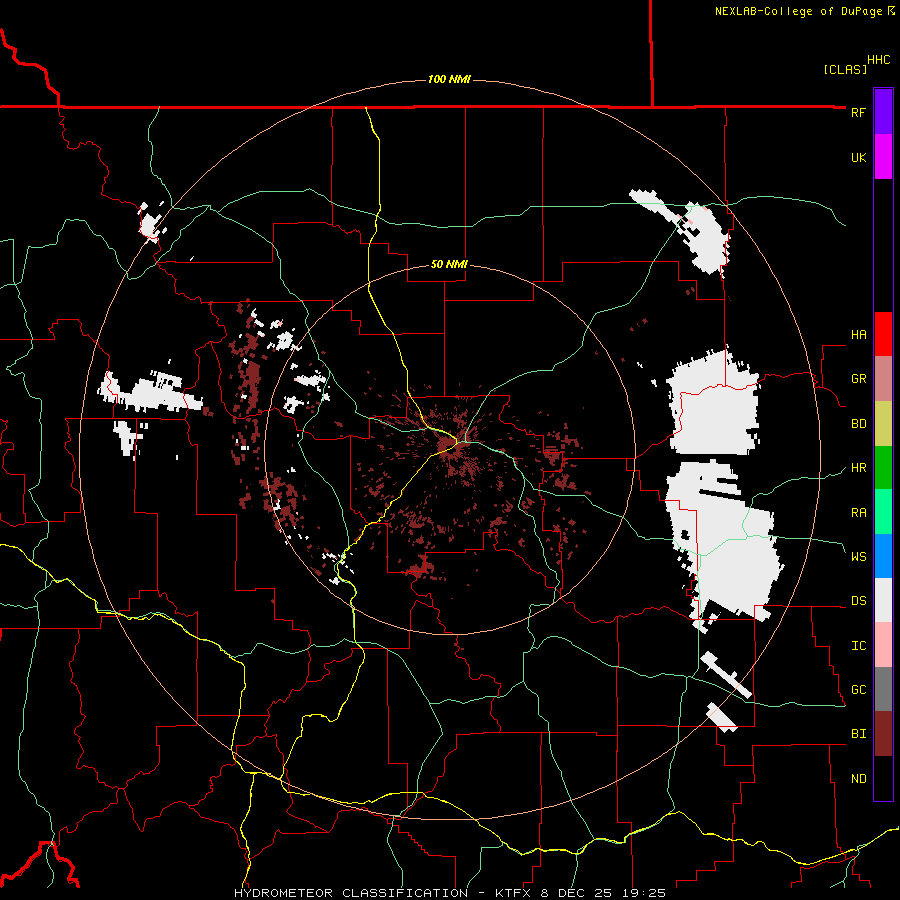This screenshot has width=900, height=900.
Task: Select the dusty pink GR legend swatch
Action: coord(883,379)
